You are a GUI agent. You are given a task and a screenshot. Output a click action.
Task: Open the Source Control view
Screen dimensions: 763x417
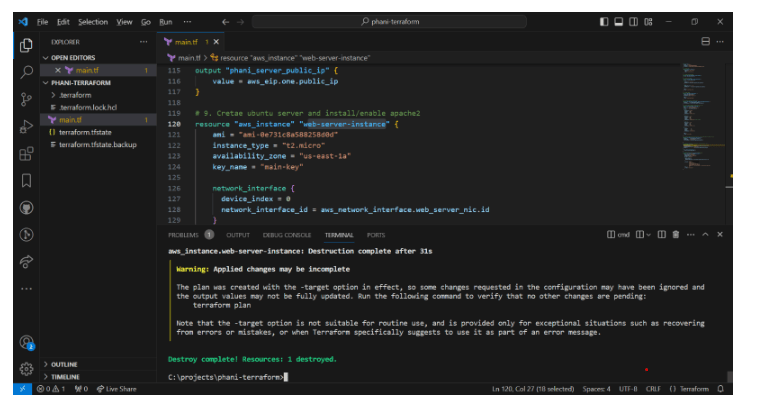tap(27, 99)
